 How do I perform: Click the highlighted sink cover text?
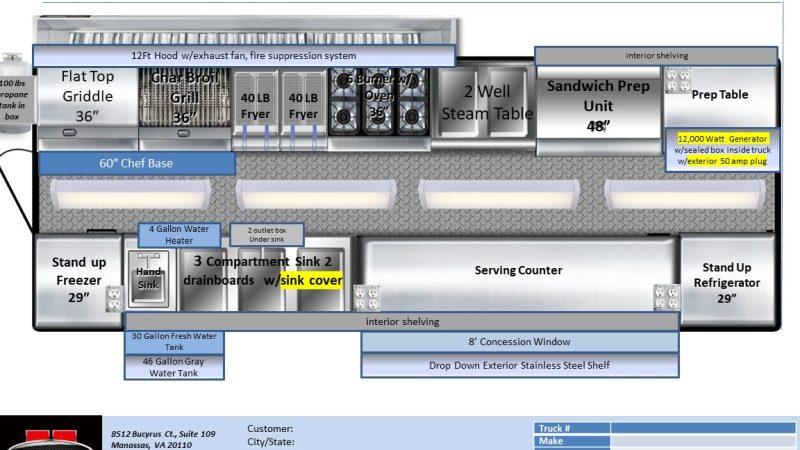(x=311, y=280)
